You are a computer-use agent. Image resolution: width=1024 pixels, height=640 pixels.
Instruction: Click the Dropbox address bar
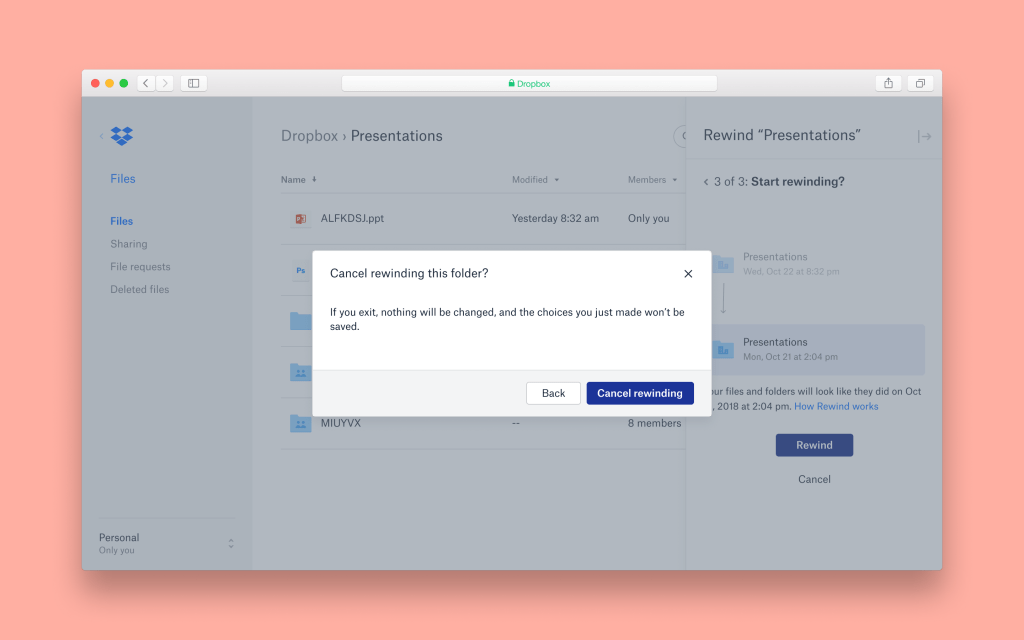(x=529, y=83)
